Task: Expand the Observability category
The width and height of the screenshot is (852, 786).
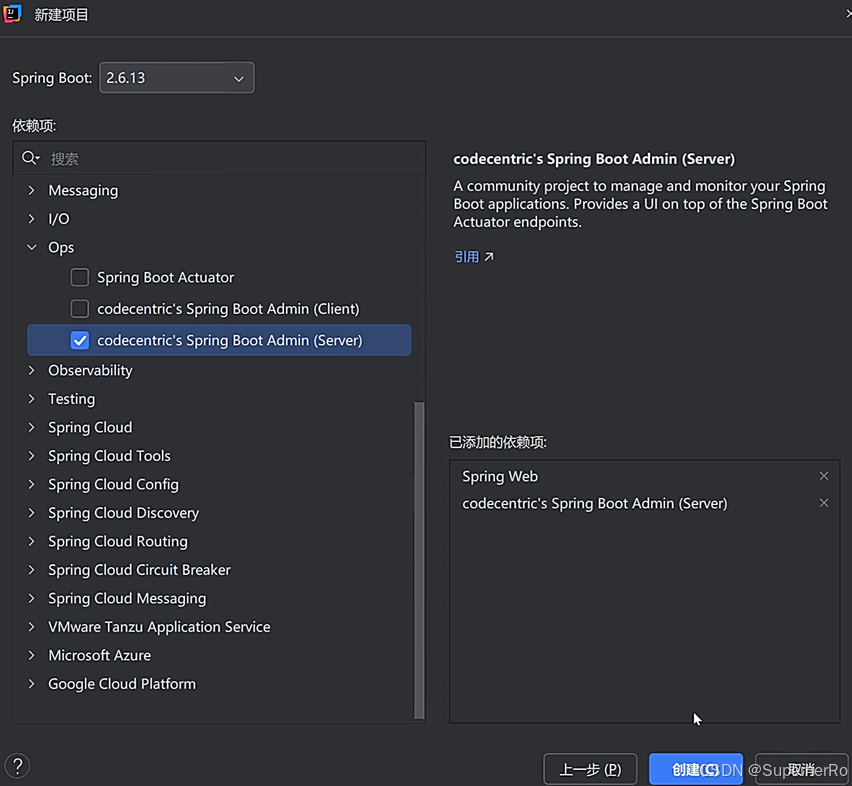Action: [x=32, y=370]
